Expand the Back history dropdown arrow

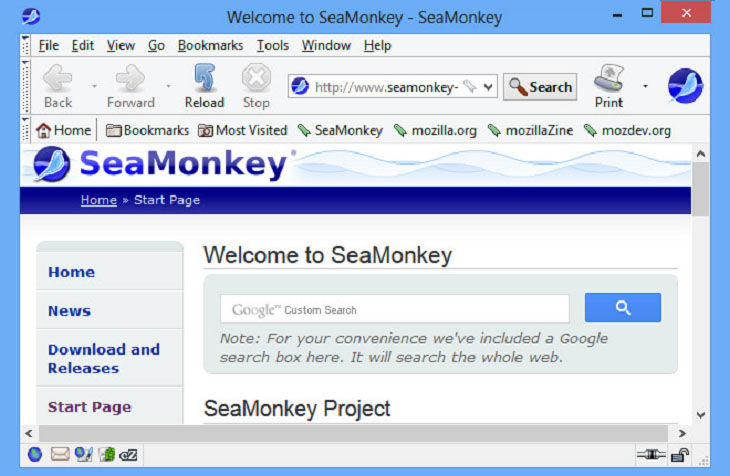[x=95, y=86]
